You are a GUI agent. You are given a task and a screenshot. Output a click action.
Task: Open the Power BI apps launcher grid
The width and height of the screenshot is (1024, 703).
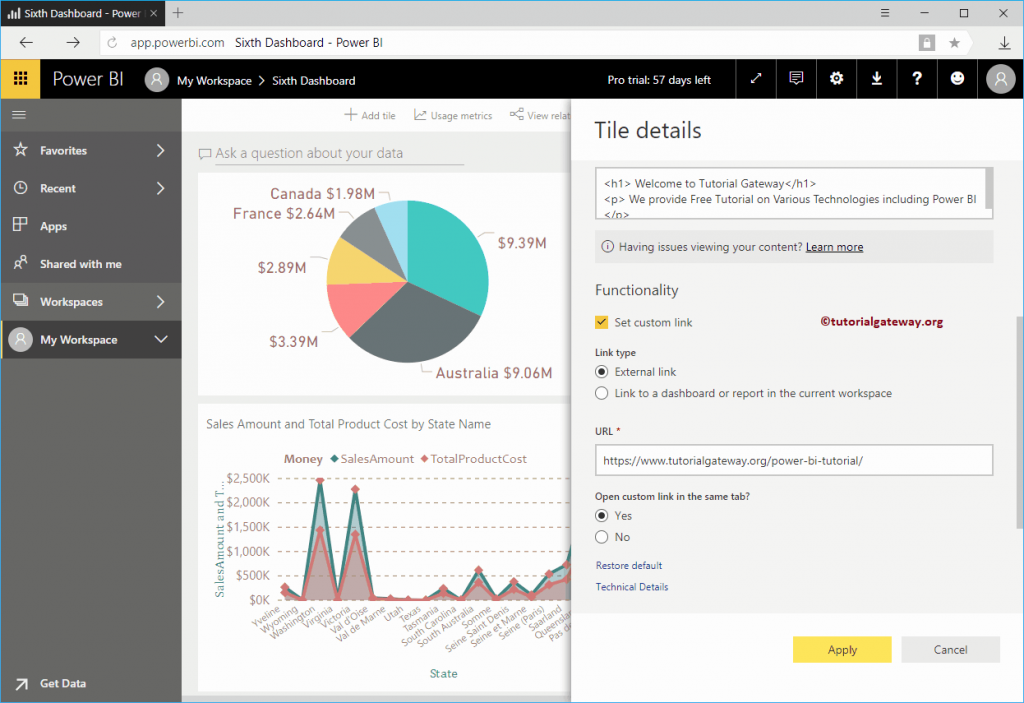pyautogui.click(x=20, y=79)
